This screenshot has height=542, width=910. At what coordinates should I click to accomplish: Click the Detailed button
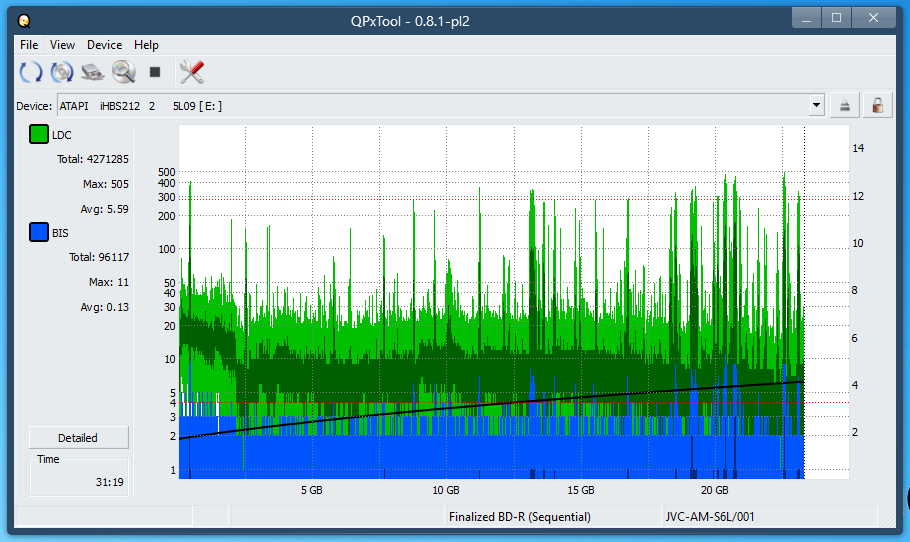point(78,438)
